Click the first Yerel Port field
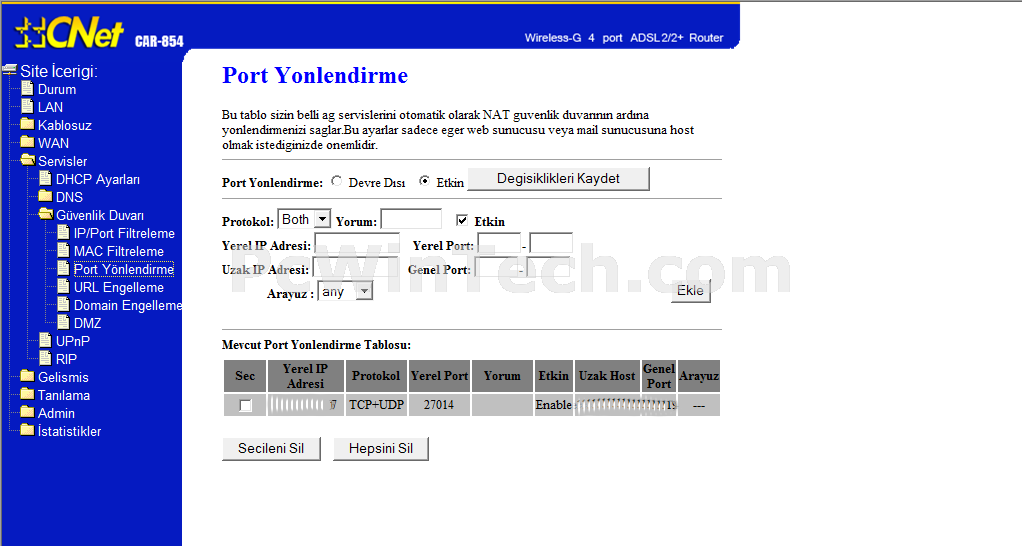The width and height of the screenshot is (1022, 546). [499, 244]
